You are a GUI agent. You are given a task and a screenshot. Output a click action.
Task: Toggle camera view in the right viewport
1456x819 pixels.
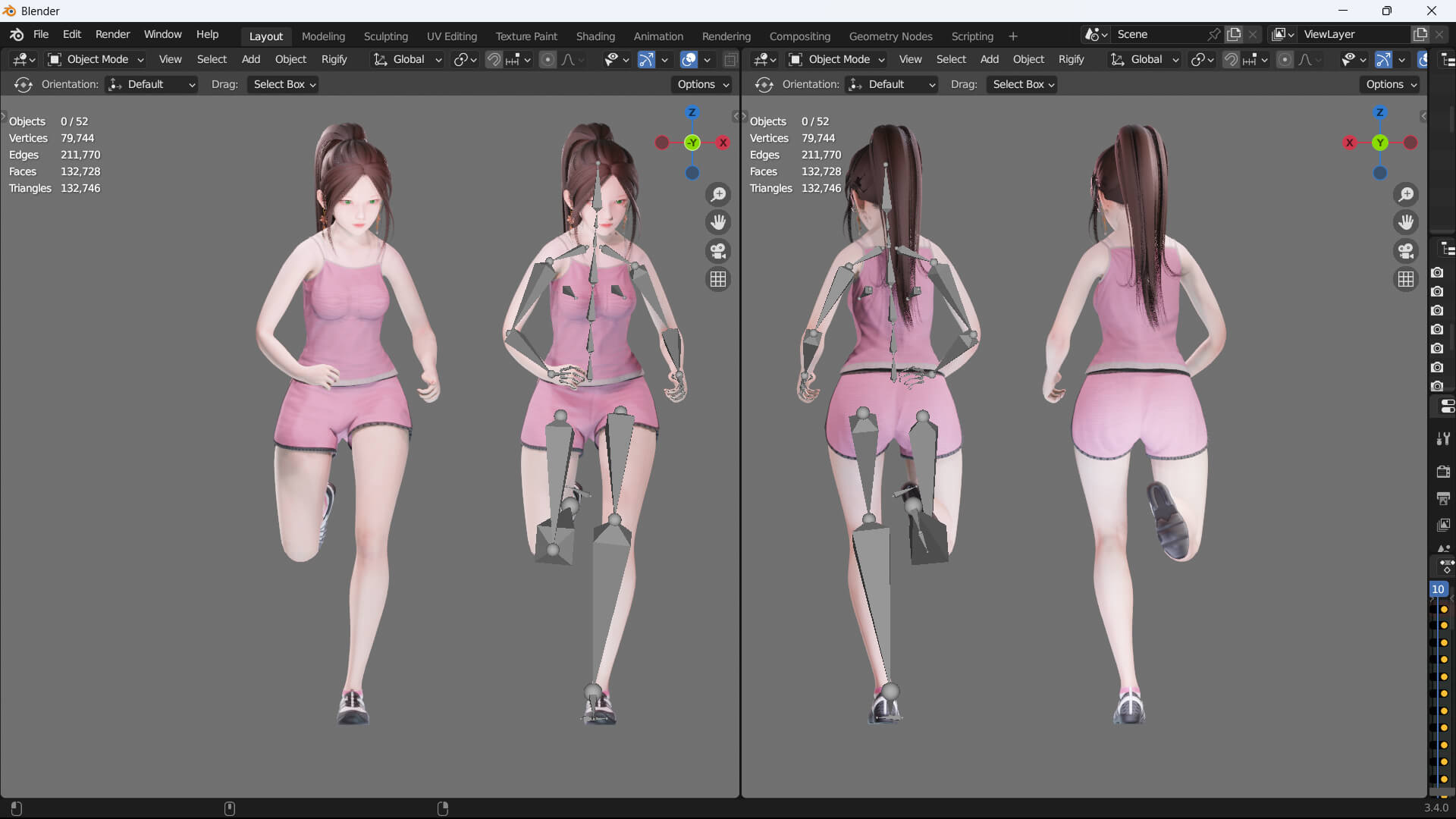pyautogui.click(x=1406, y=251)
